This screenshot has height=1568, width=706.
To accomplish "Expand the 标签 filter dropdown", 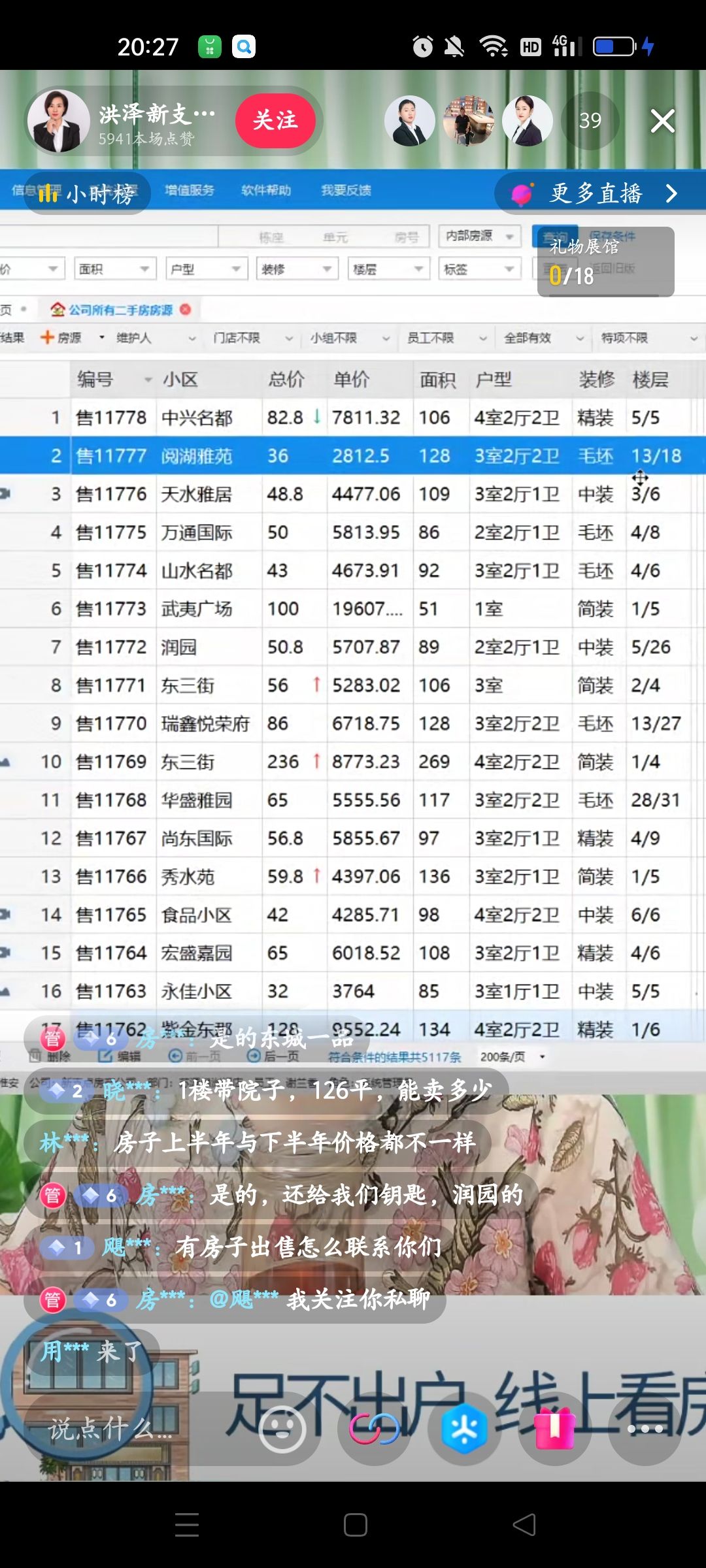I will (479, 269).
